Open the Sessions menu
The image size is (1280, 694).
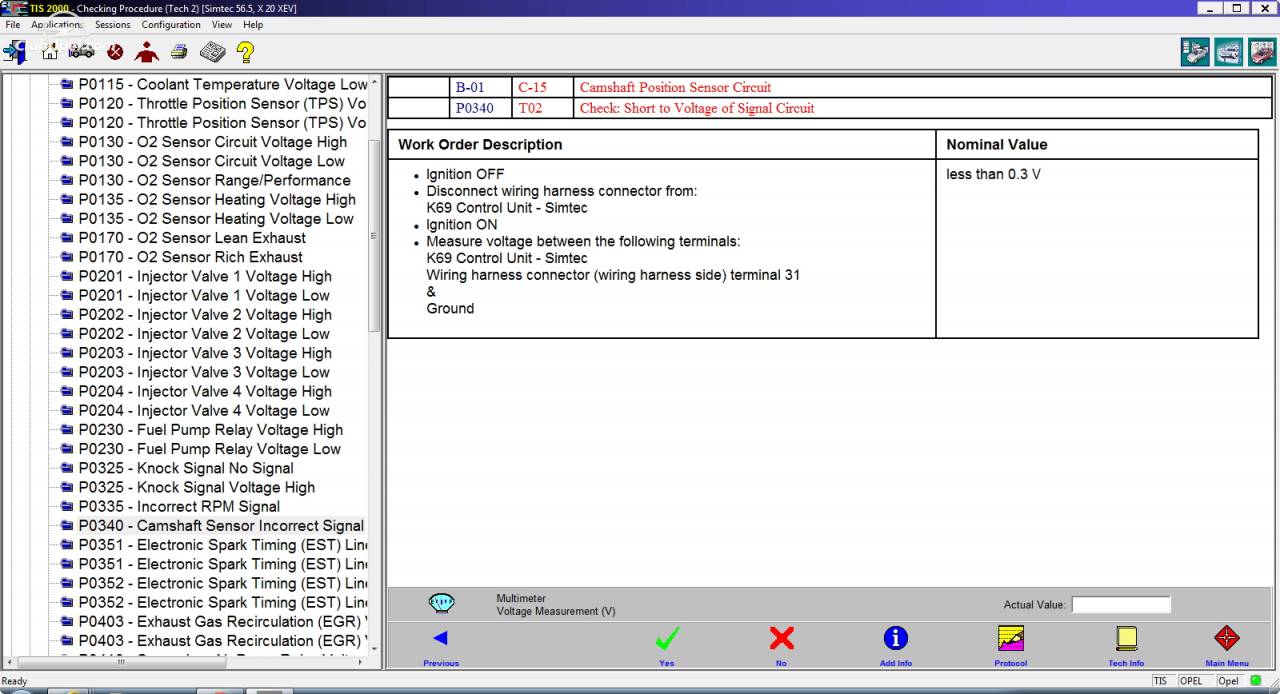coord(113,24)
